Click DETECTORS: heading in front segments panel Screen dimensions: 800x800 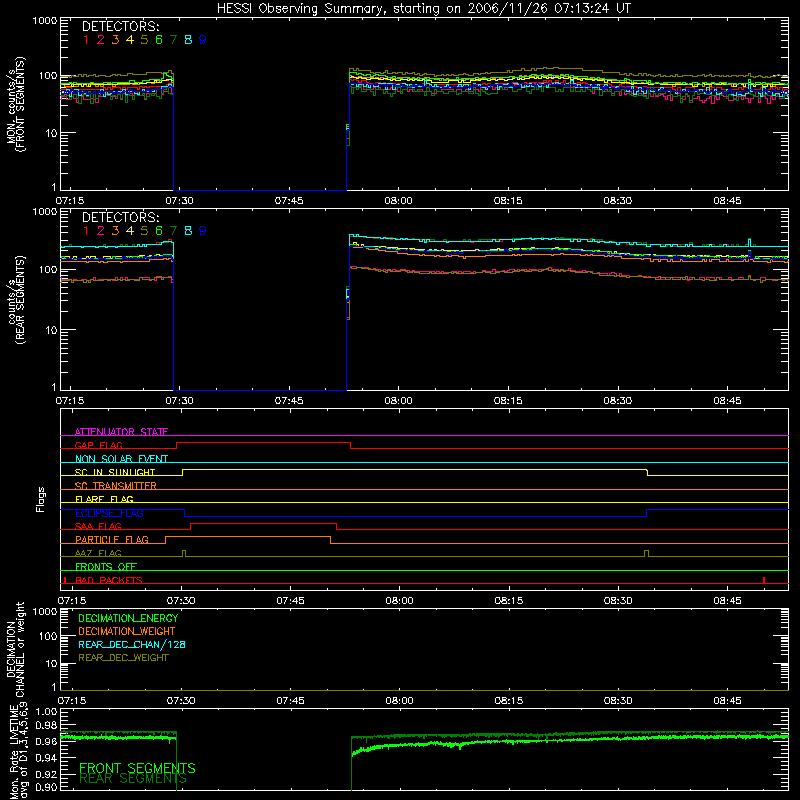tap(120, 26)
